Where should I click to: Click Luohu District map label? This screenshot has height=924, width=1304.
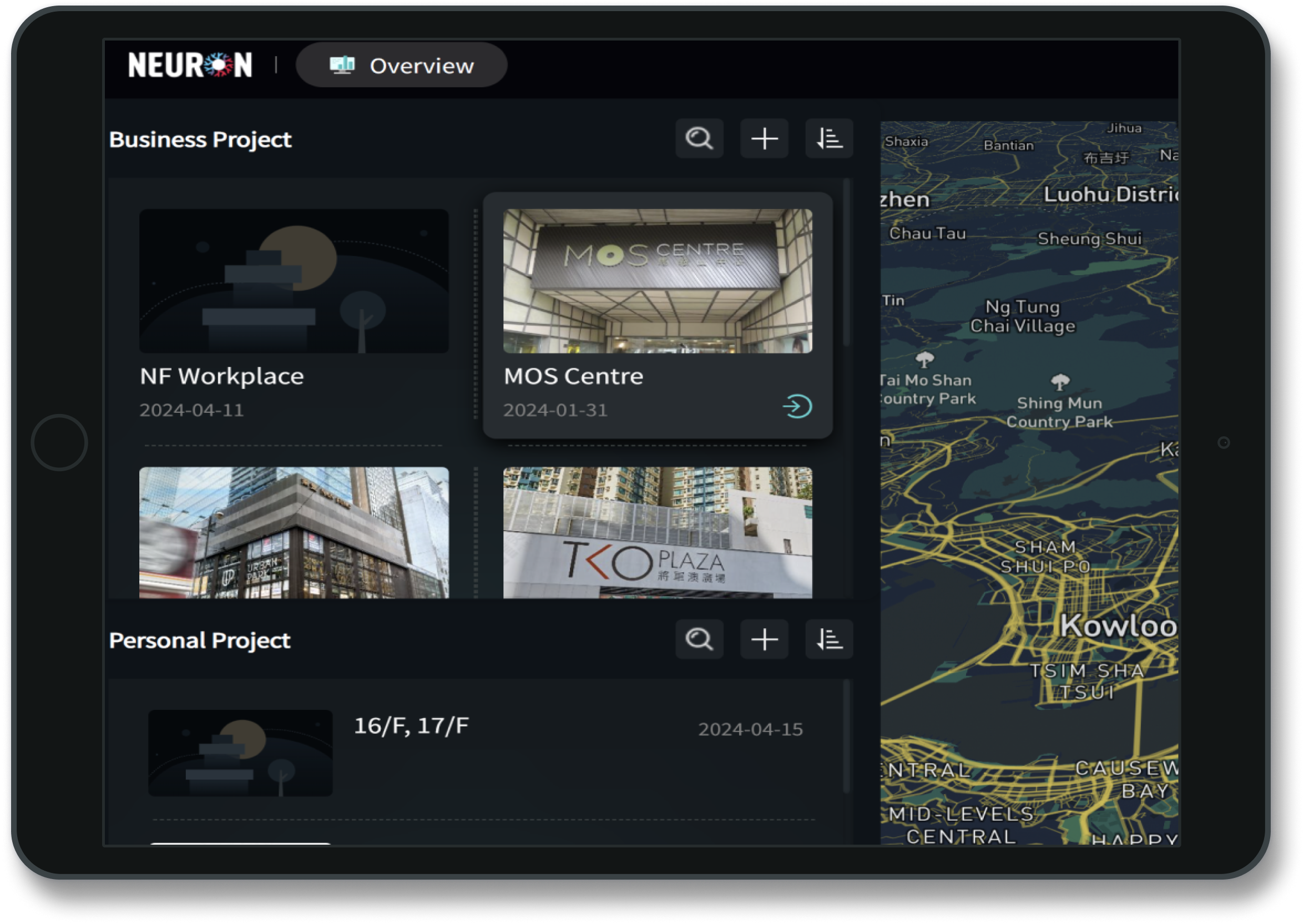click(x=1110, y=195)
